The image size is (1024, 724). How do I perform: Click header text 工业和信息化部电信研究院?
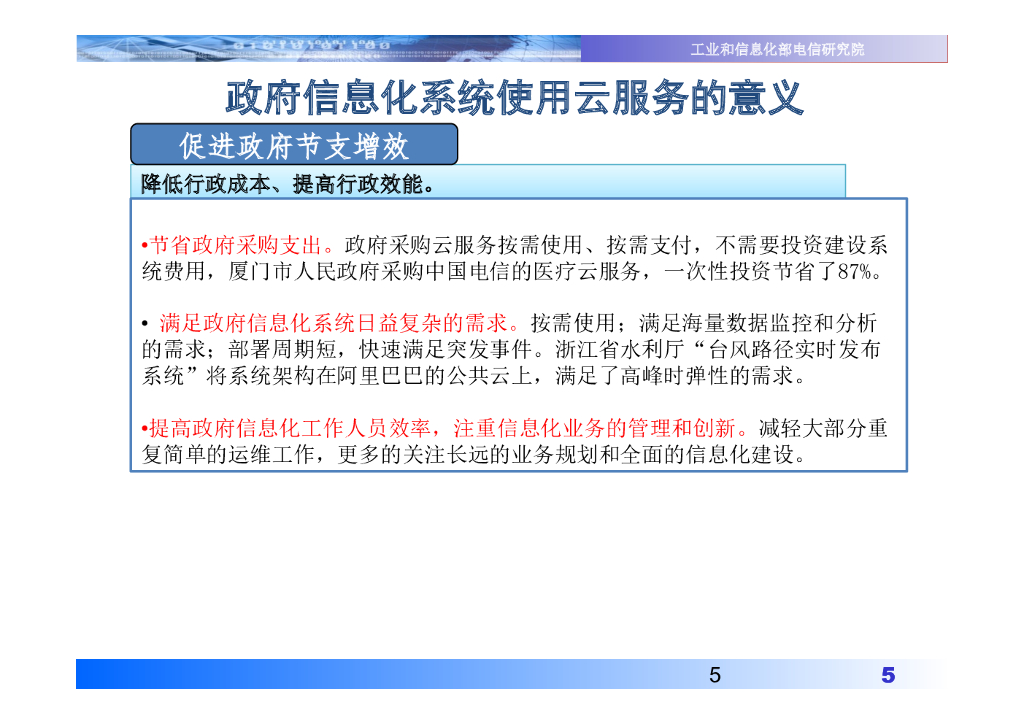(777, 50)
